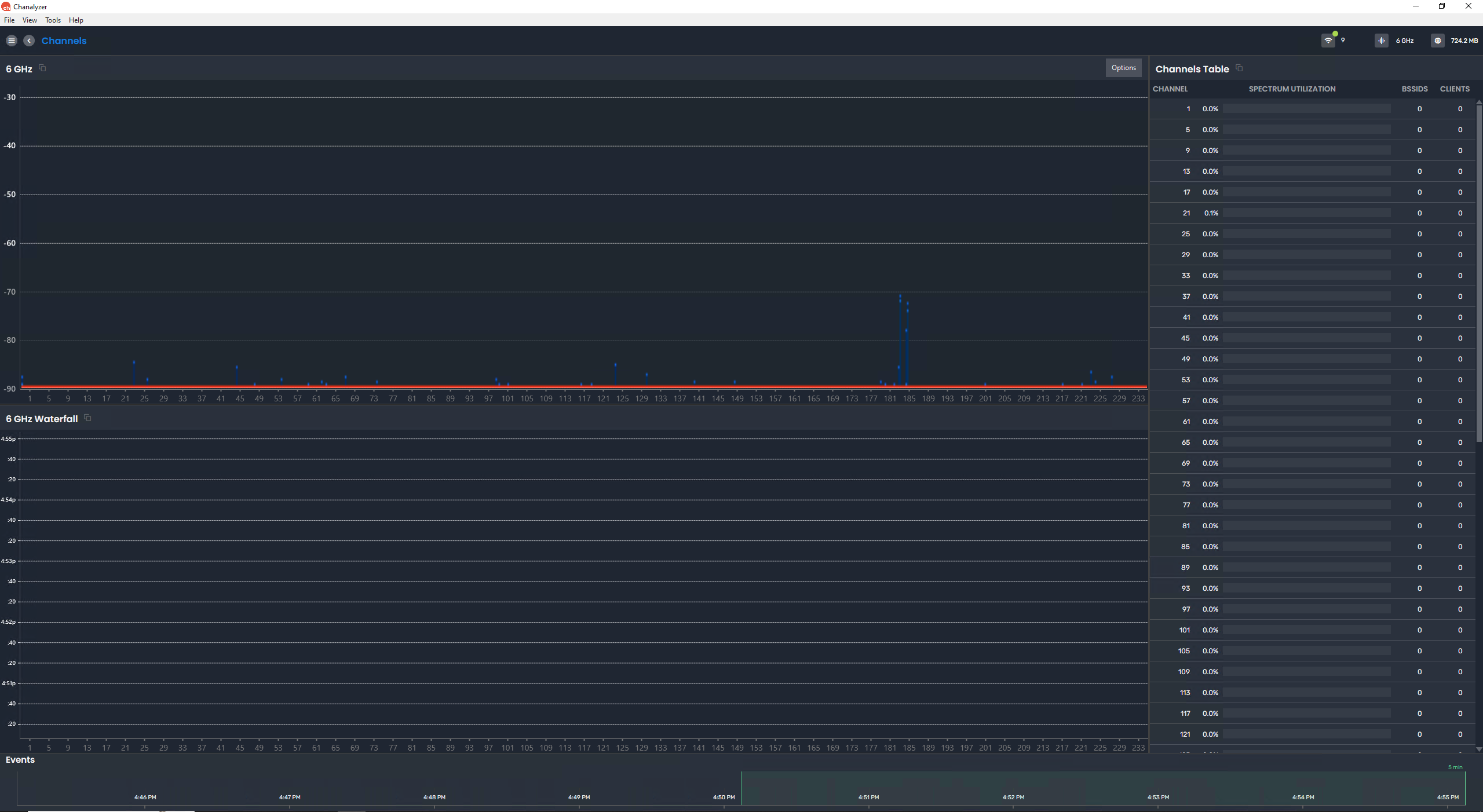The image size is (1483, 812).
Task: Click the utilization bar for channel 57
Action: [x=1306, y=401]
